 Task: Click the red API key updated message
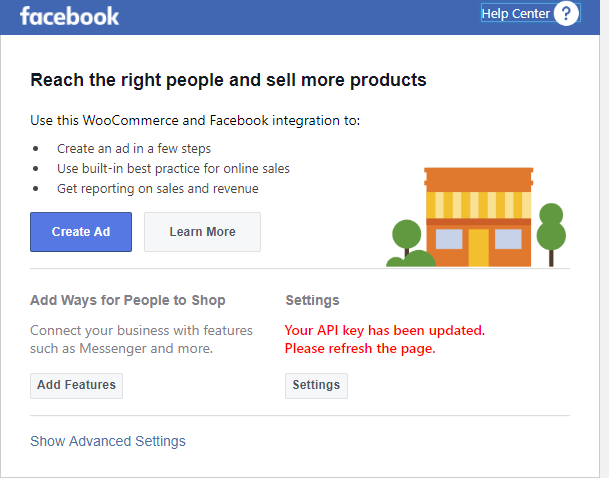click(385, 339)
